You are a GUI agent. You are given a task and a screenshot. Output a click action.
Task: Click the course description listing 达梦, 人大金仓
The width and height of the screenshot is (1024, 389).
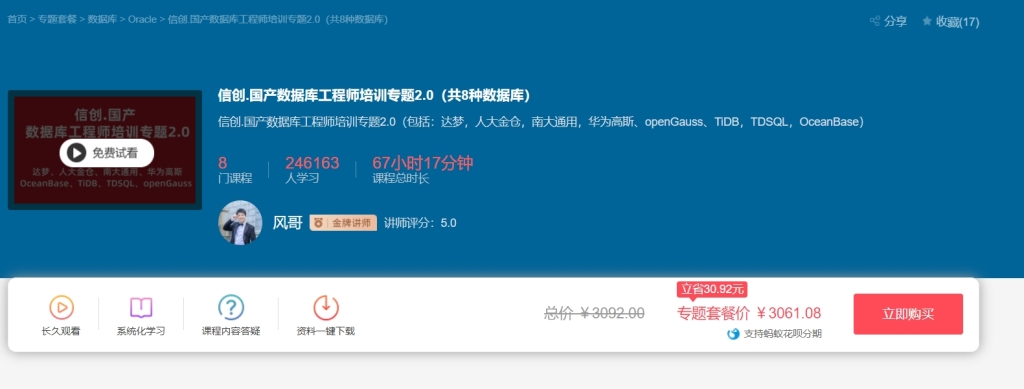(541, 121)
